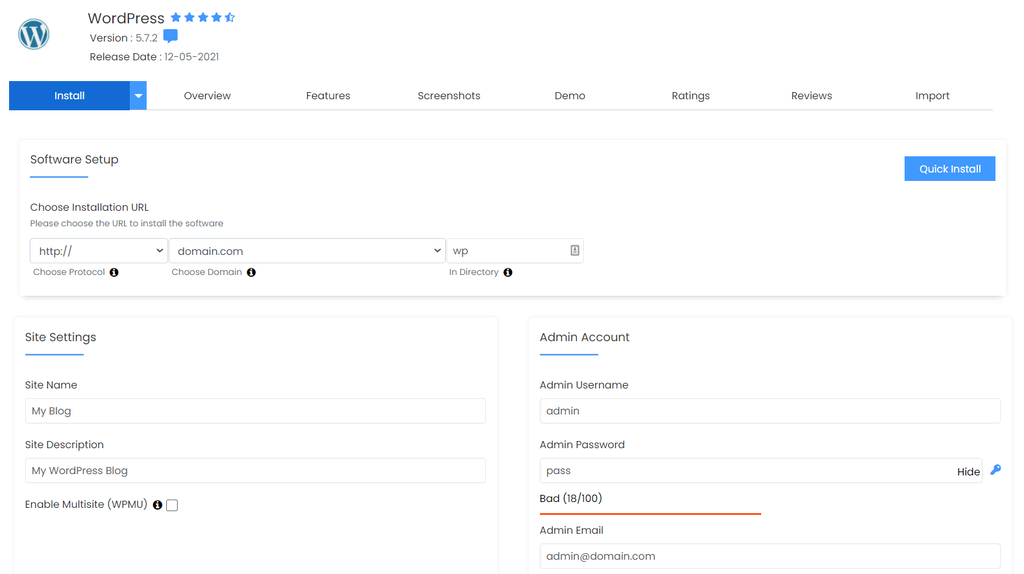Click the Choose Domain info icon
The image size is (1024, 574).
(x=251, y=272)
